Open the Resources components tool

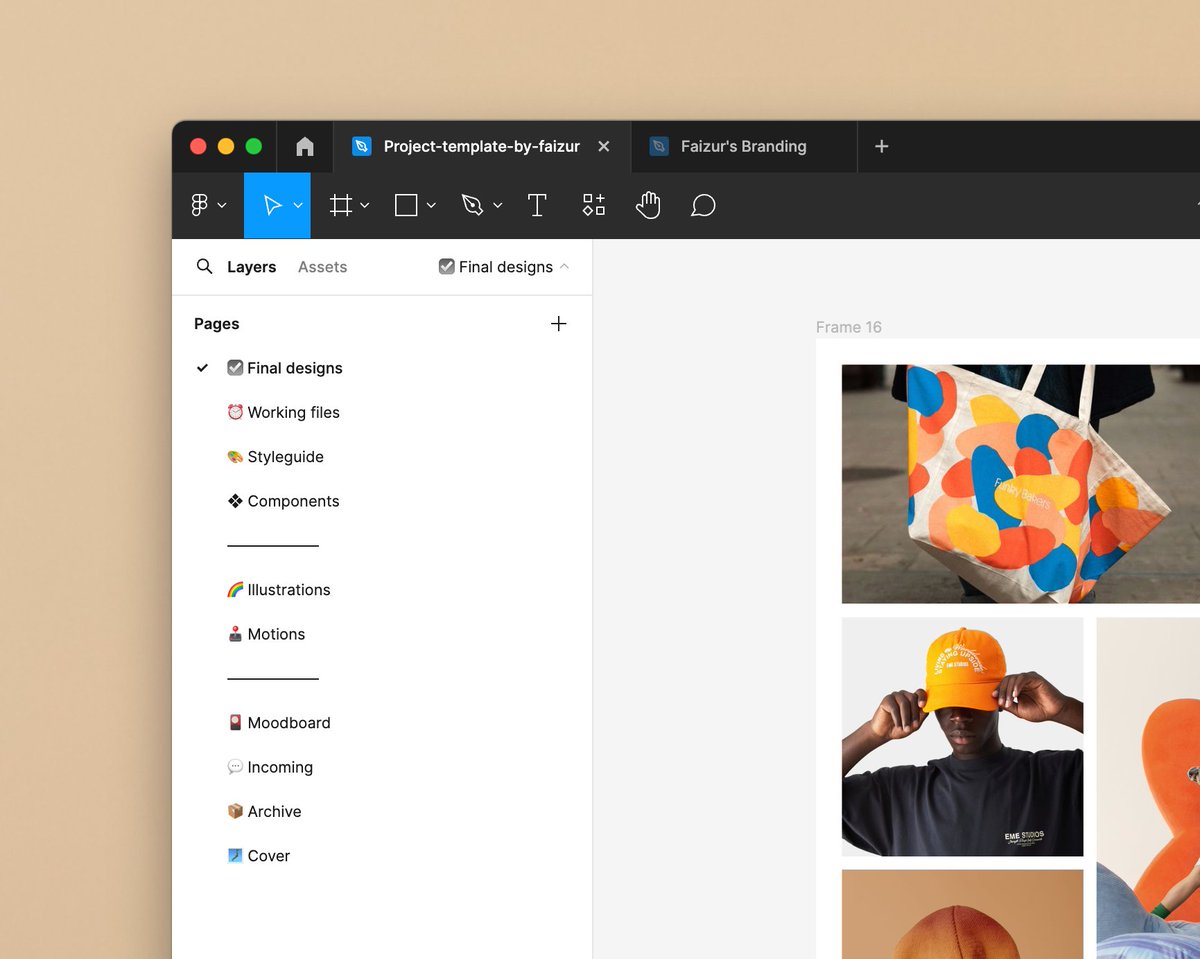[594, 205]
